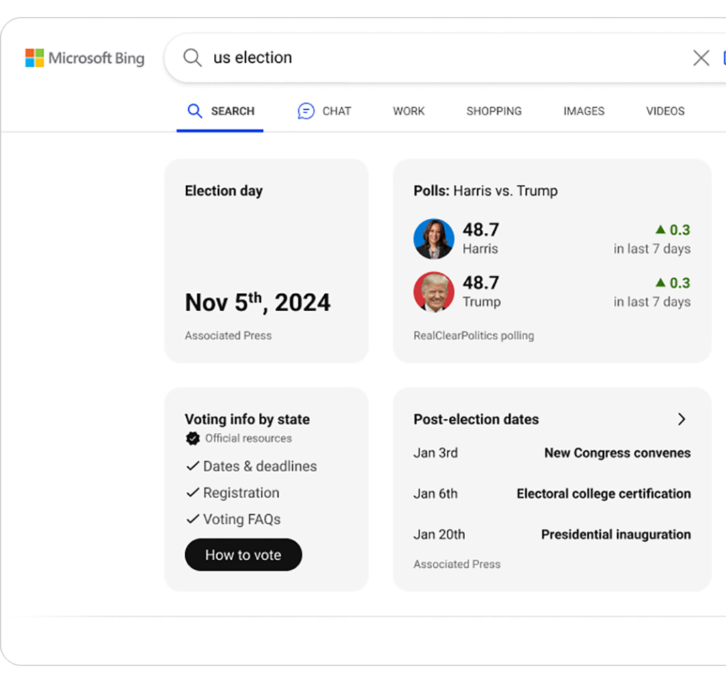Click the 'Post-election dates' heading
This screenshot has height=683, width=726.
pos(476,419)
